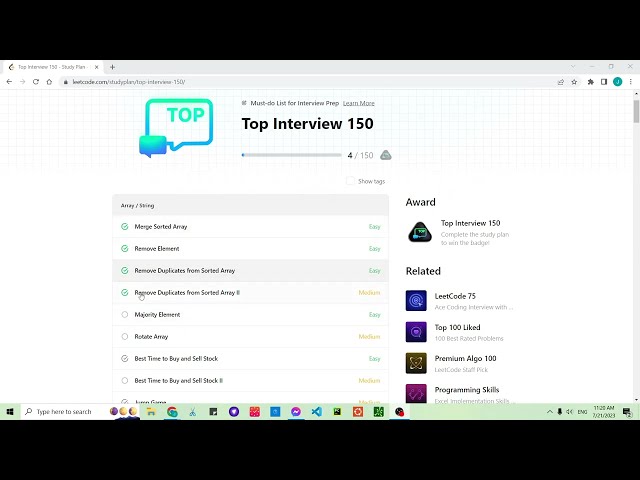This screenshot has width=640, height=480.
Task: Click the Easy label for Majority Element
Action: pos(374,315)
